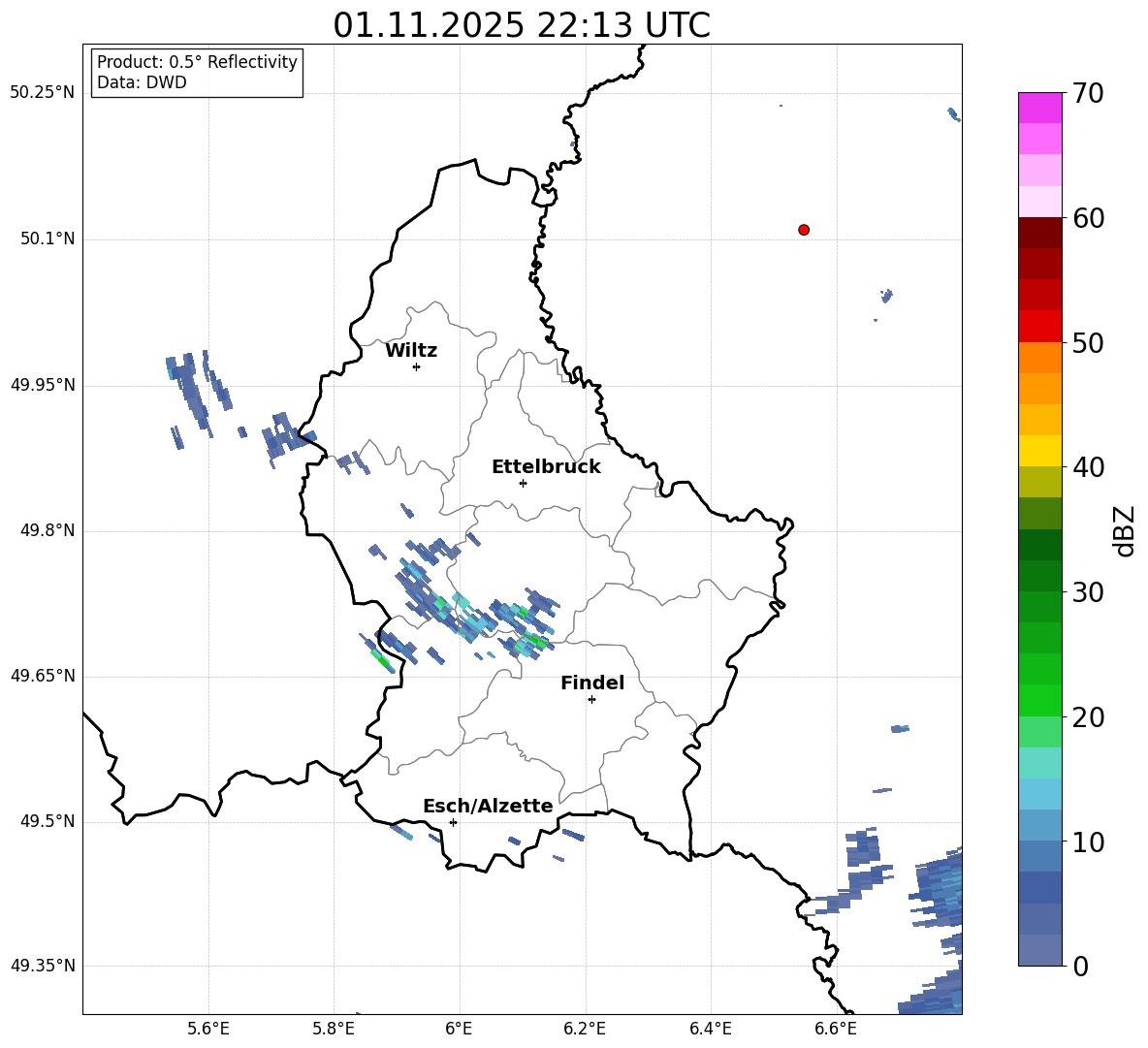This screenshot has height=1048, width=1148.
Task: Click the slate blue bottom colorbar segment
Action: tap(1039, 950)
